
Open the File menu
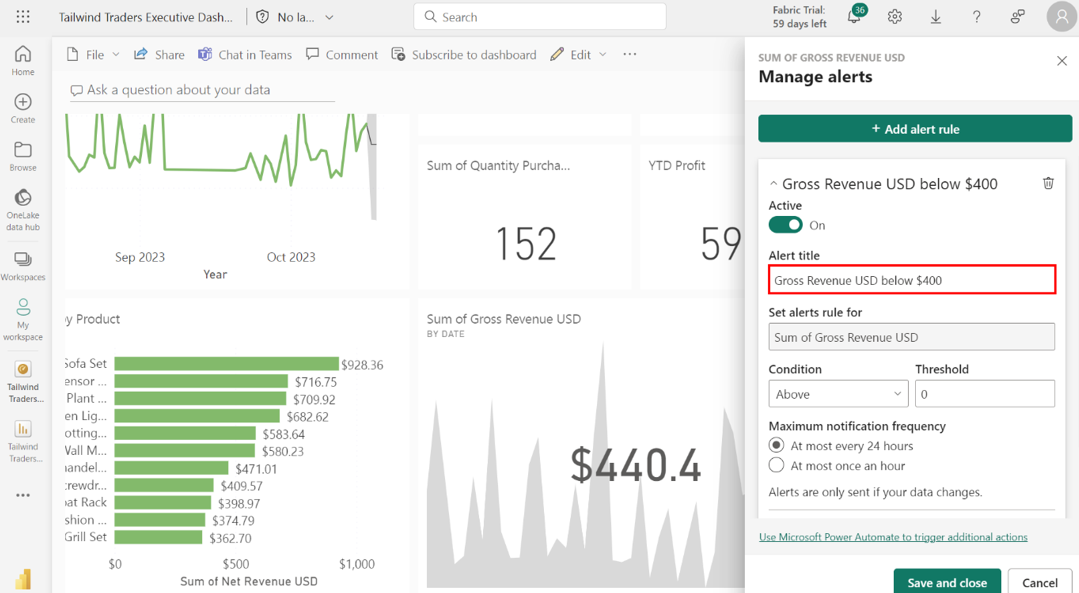94,54
